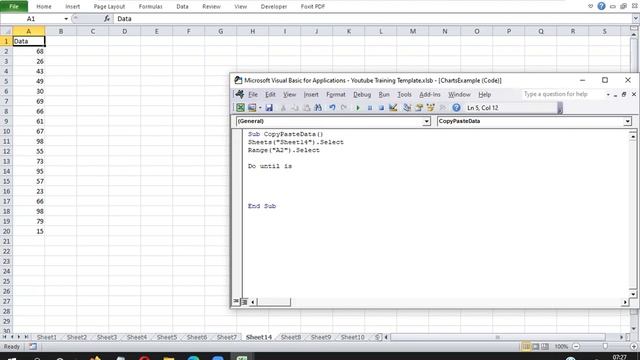Click macro record icon in Excel status bar
Viewport: 640px width, 360px height.
pos(33,347)
